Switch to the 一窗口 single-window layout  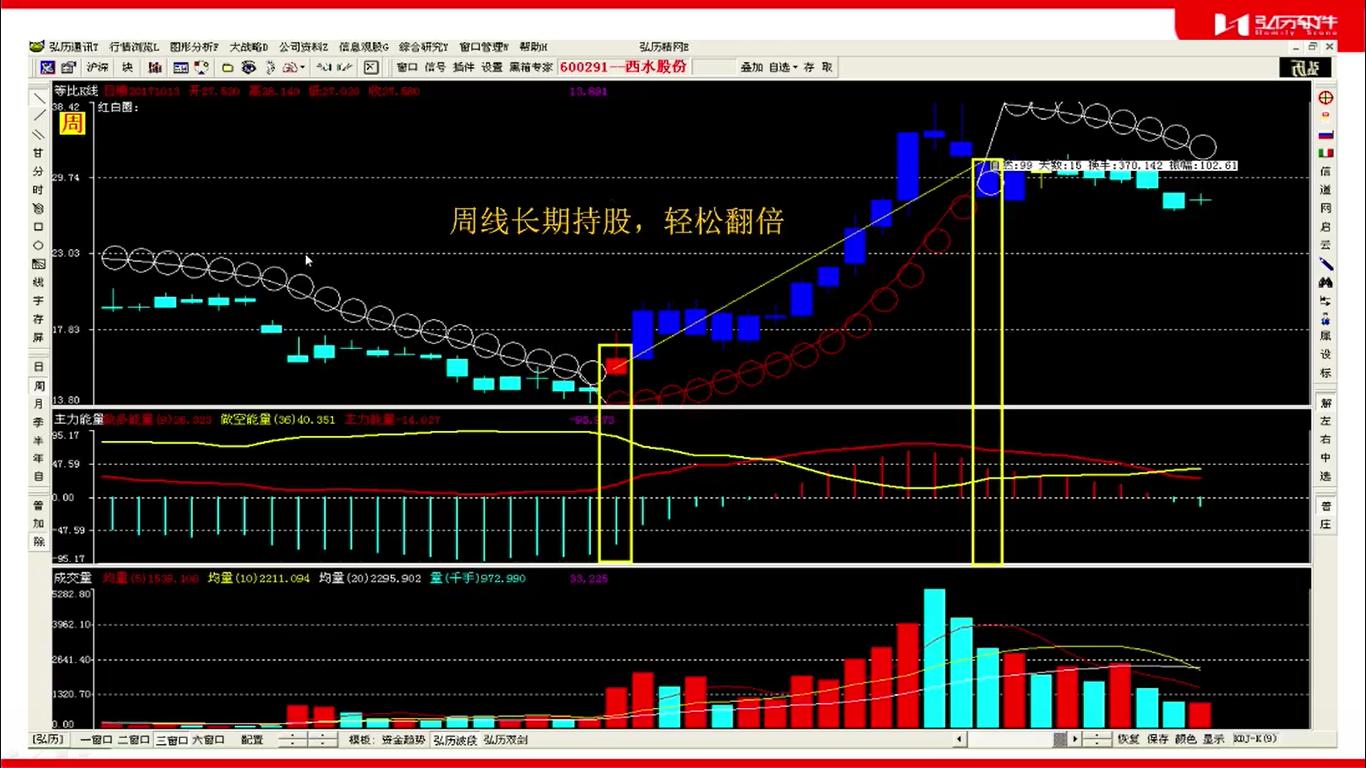(x=97, y=740)
